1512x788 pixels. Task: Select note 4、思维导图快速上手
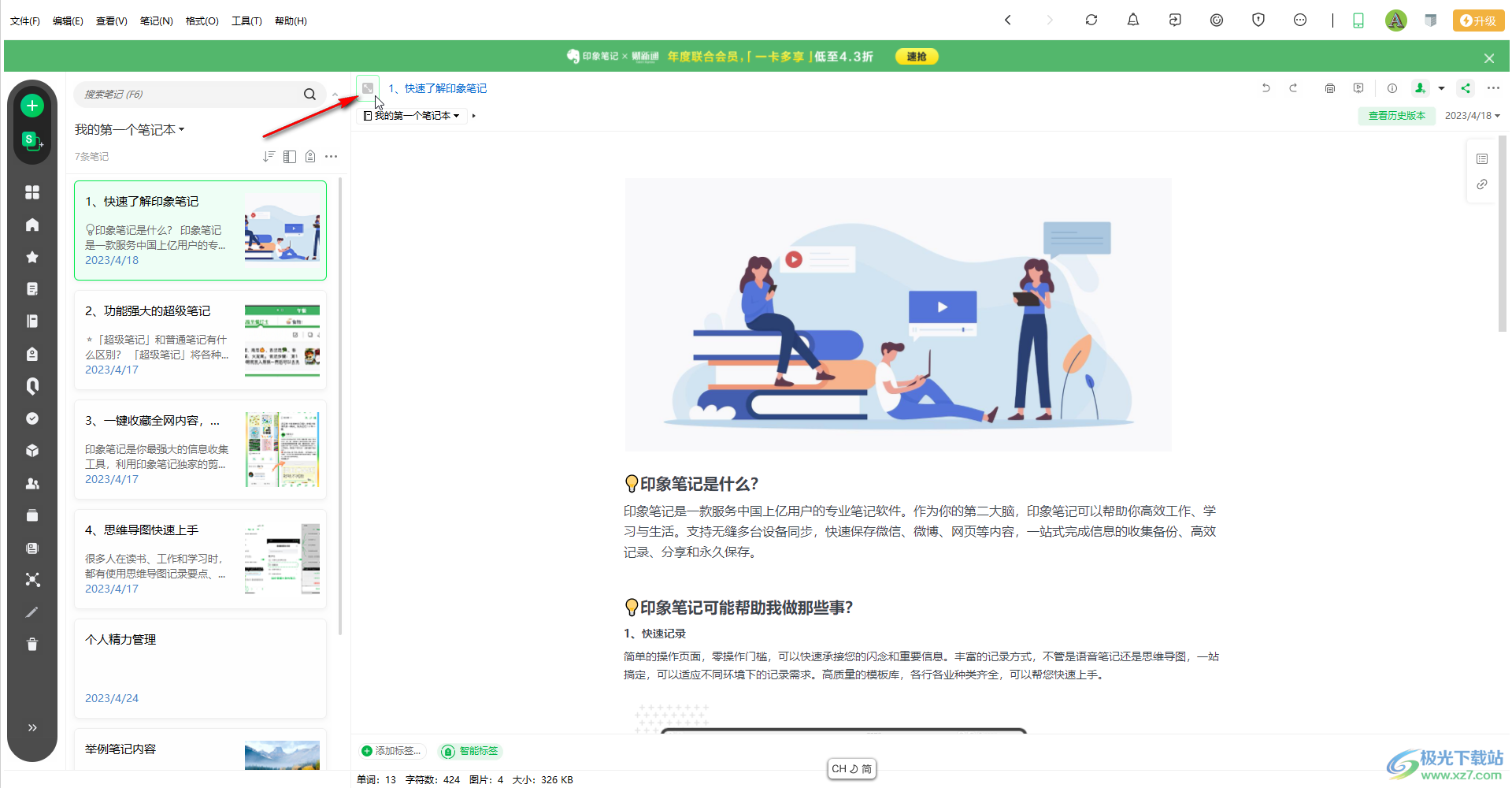point(200,559)
